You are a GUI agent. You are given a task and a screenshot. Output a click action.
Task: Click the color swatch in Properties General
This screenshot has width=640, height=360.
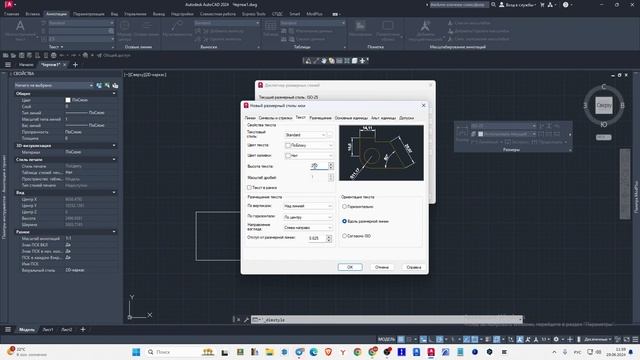[68, 100]
